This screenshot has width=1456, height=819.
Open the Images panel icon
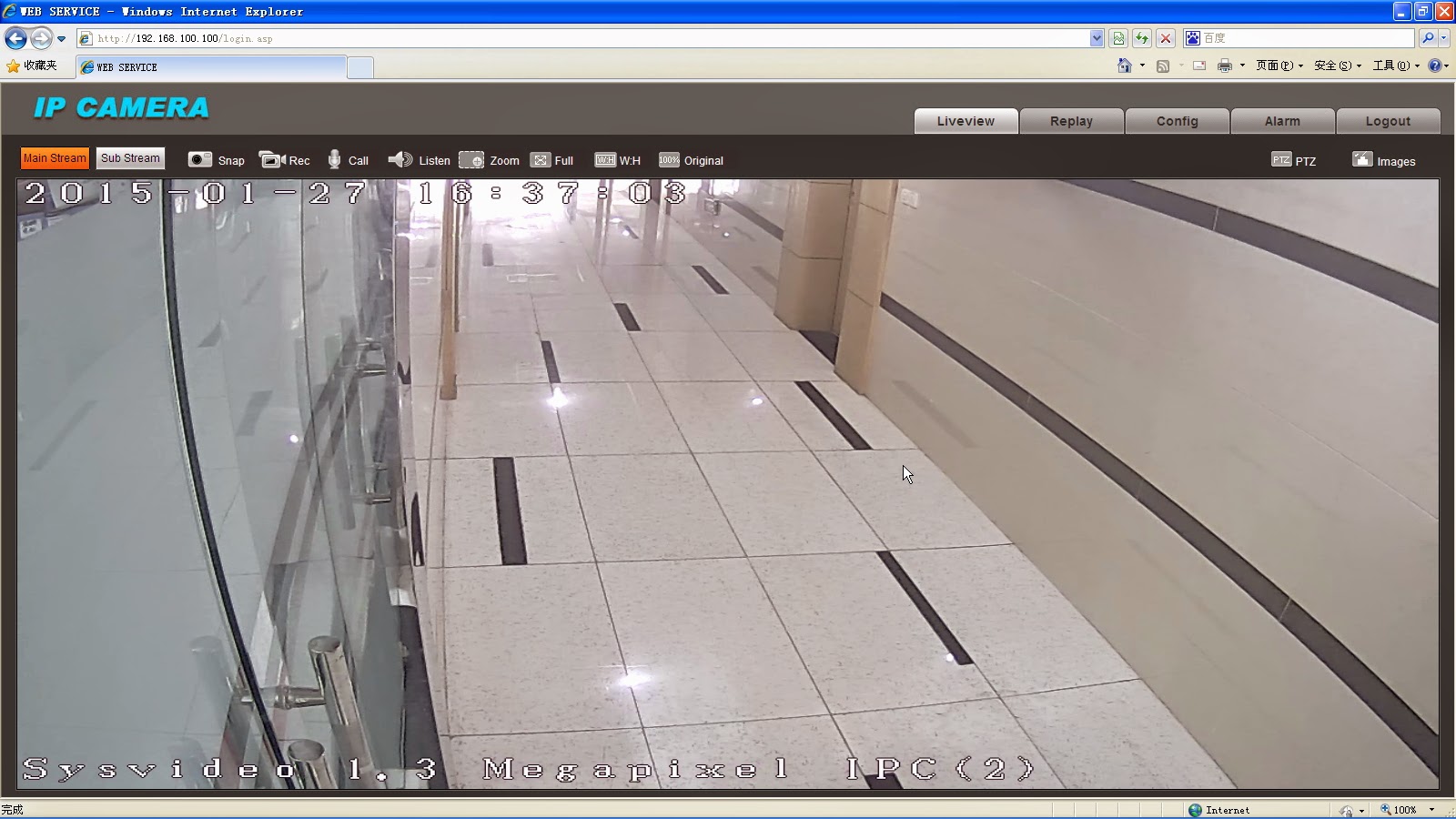pyautogui.click(x=1385, y=160)
